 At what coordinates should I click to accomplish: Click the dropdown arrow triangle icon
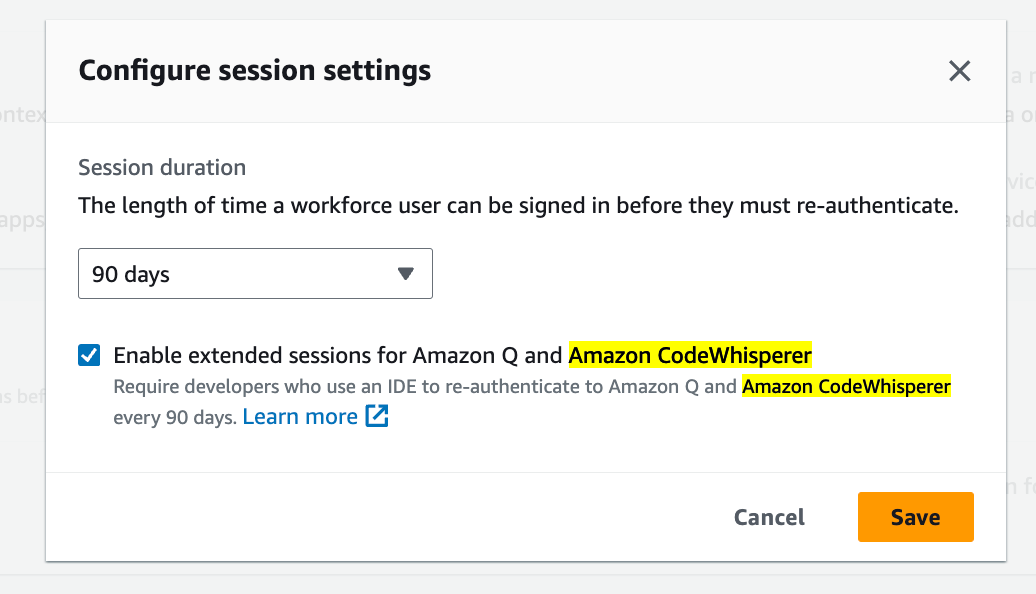[406, 274]
